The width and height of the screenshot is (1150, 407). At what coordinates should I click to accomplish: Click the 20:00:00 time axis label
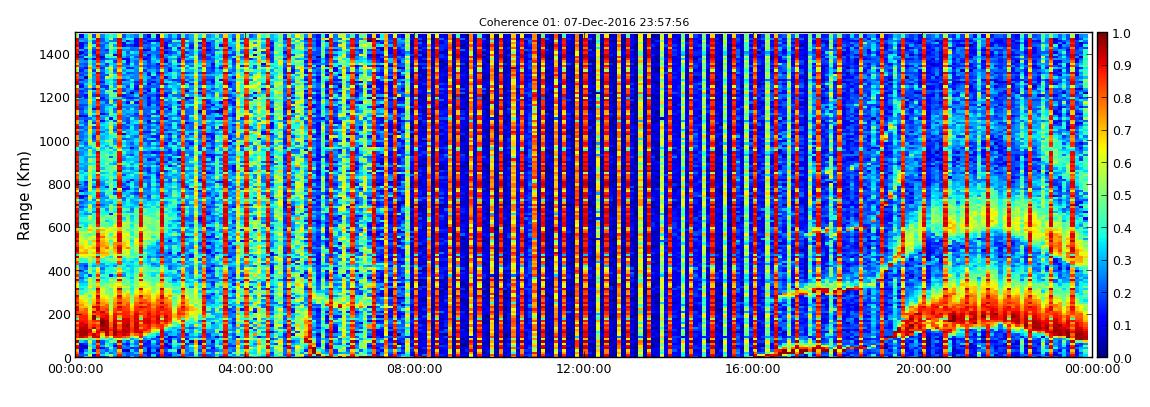pyautogui.click(x=922, y=369)
